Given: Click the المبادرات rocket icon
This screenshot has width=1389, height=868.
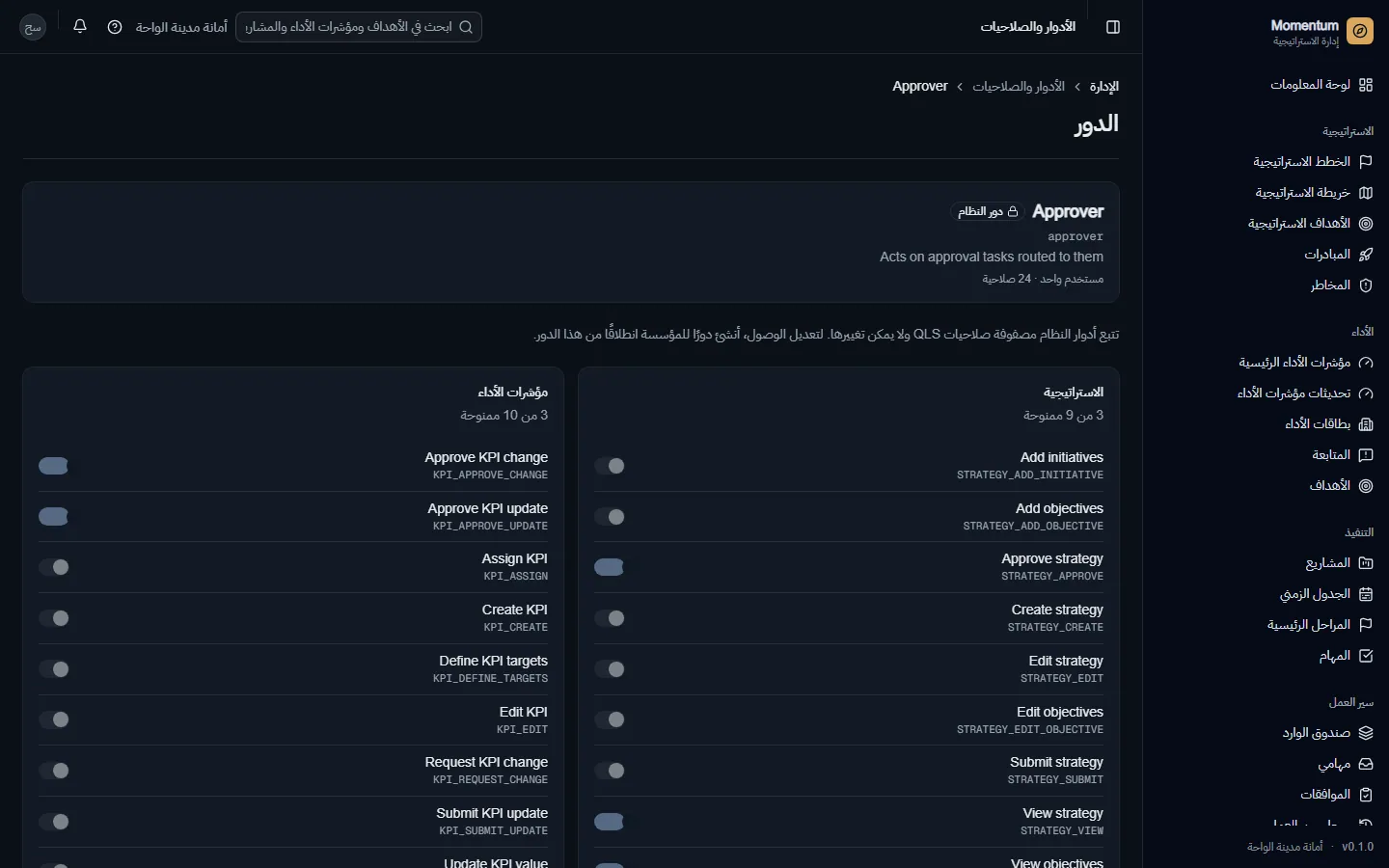Looking at the screenshot, I should (1366, 255).
